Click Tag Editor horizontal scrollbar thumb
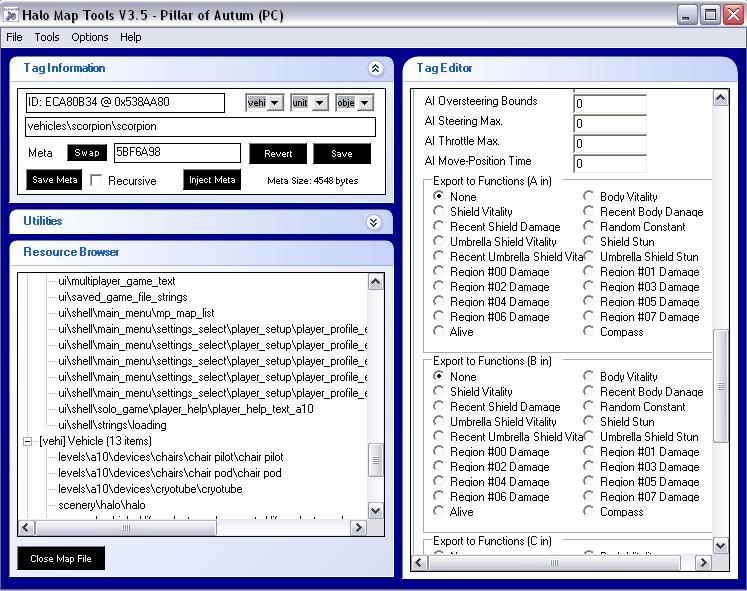The height and width of the screenshot is (591, 747). [554, 563]
